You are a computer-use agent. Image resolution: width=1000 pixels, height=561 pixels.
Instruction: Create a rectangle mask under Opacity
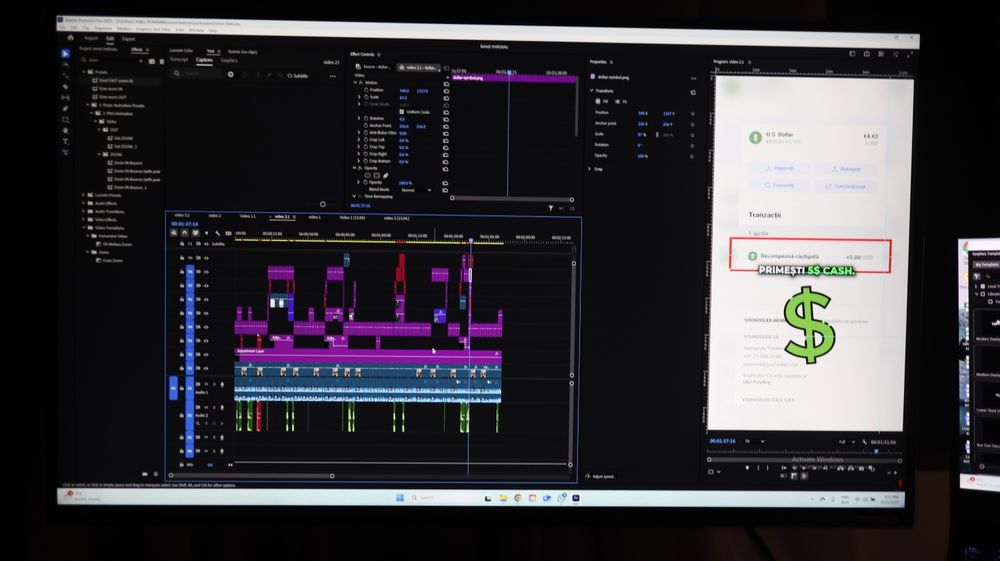(376, 175)
